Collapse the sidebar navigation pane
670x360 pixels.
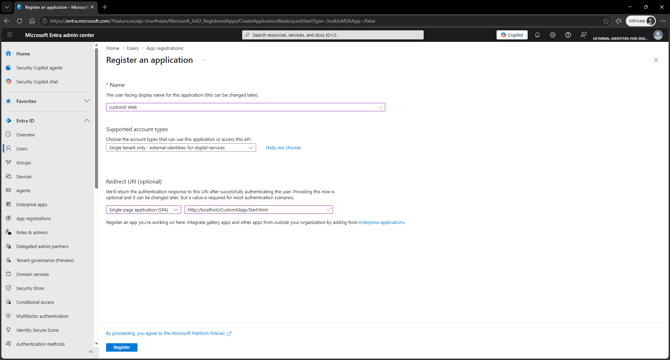(x=91, y=351)
